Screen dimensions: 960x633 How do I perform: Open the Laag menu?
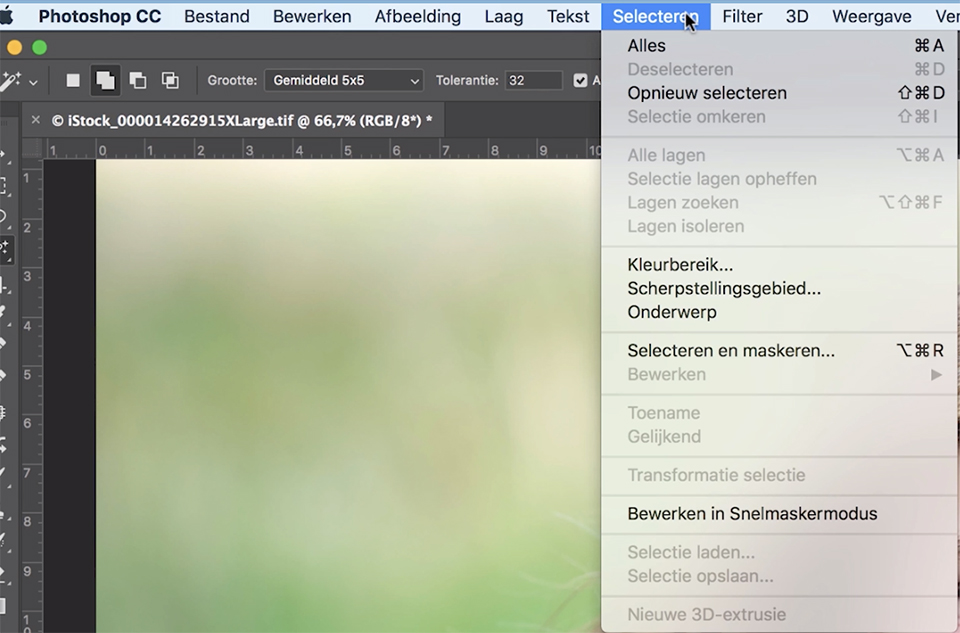coord(504,16)
